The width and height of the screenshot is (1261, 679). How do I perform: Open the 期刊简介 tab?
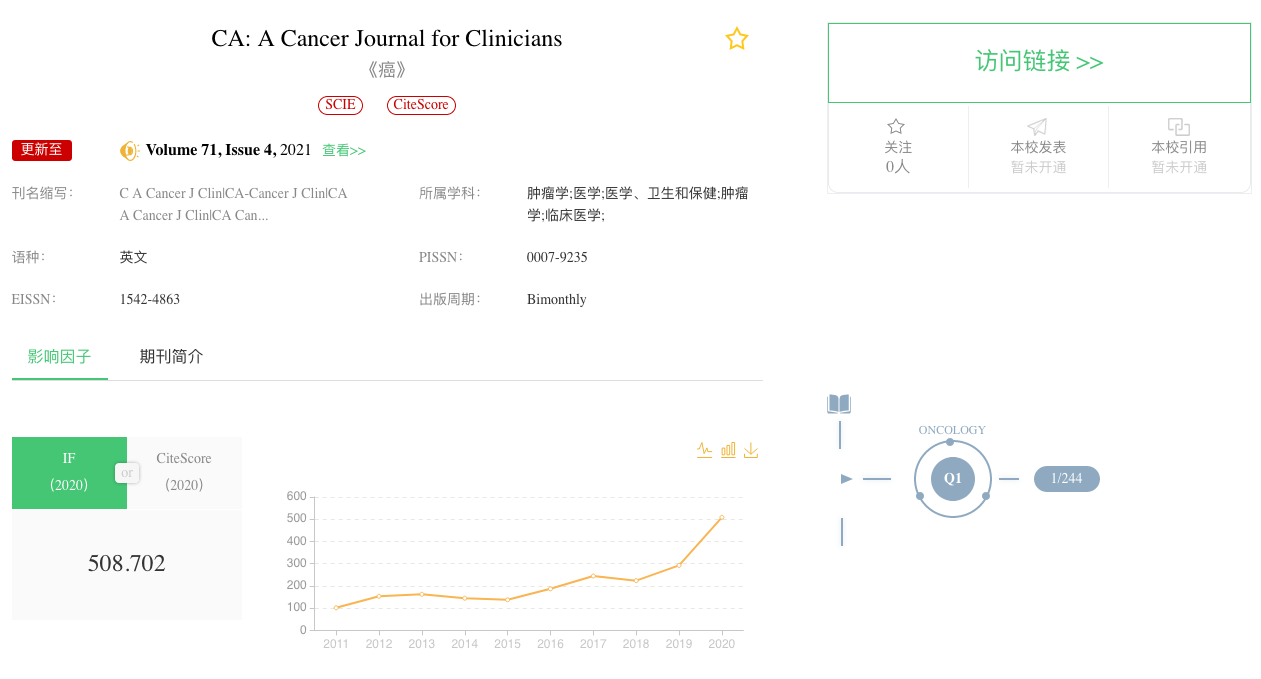pos(171,357)
